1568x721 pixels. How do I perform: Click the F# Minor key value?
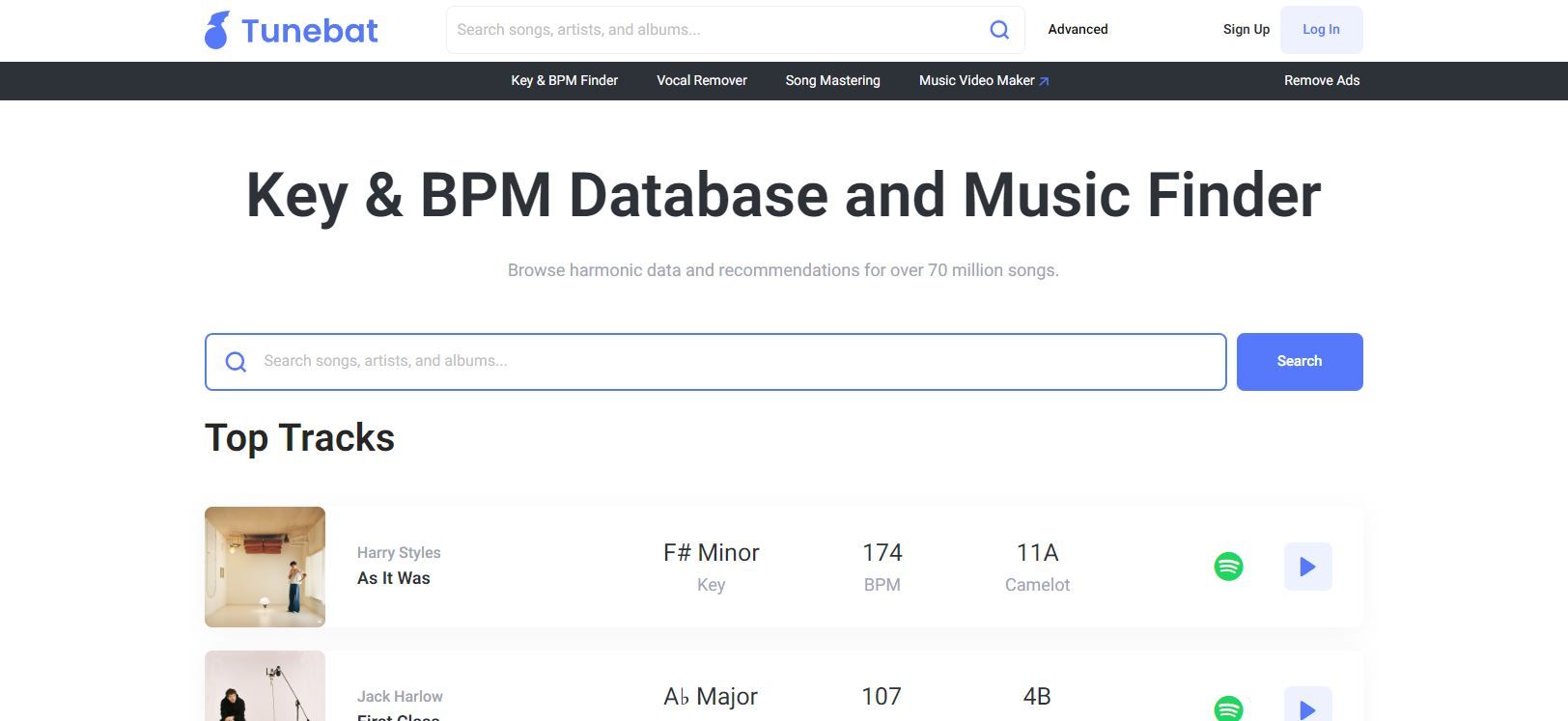pos(712,553)
